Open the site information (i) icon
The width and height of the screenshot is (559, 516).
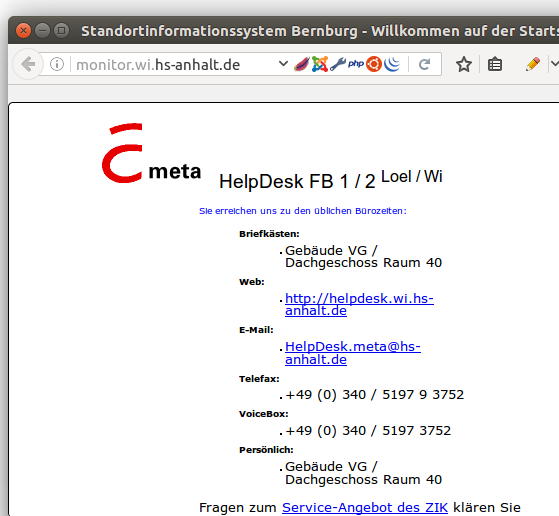tap(57, 64)
